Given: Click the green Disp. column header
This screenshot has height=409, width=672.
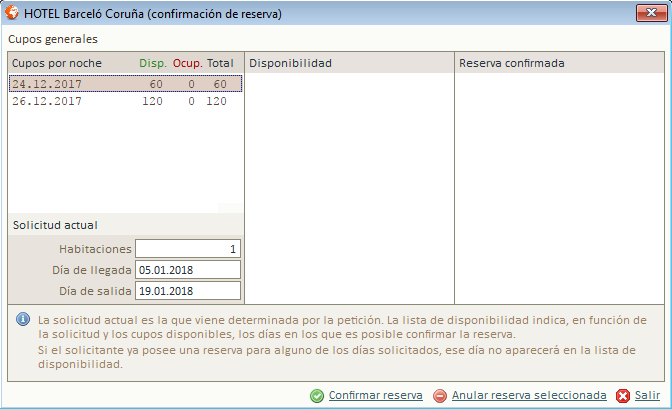Looking at the screenshot, I should (153, 63).
